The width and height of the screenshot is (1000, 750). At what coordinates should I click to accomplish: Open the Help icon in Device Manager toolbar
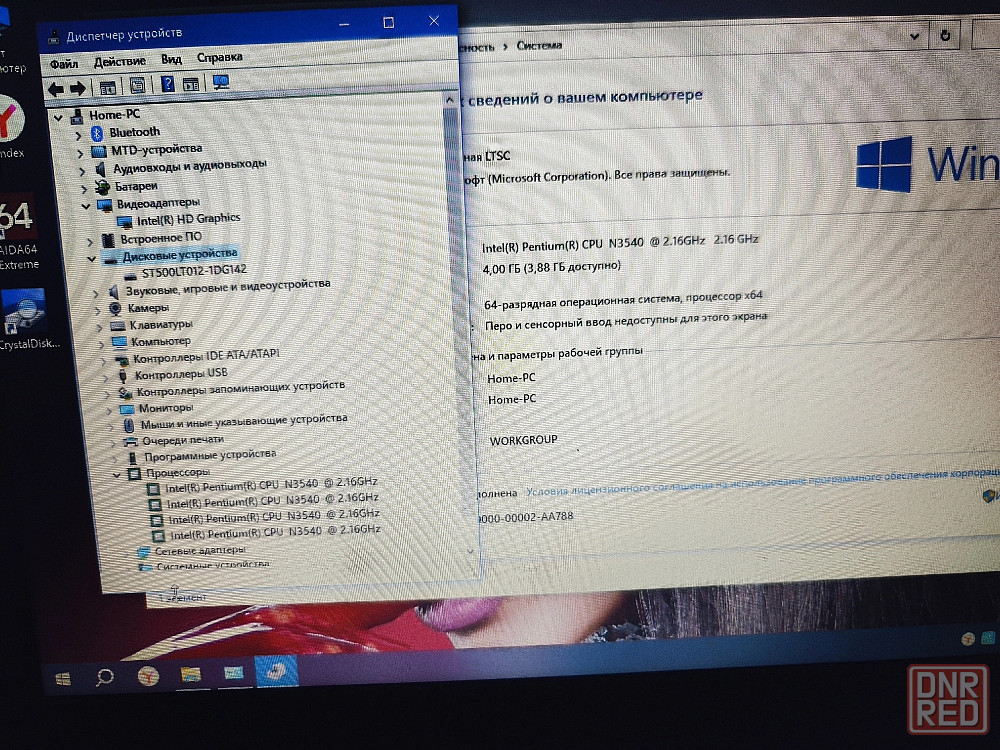coord(167,84)
